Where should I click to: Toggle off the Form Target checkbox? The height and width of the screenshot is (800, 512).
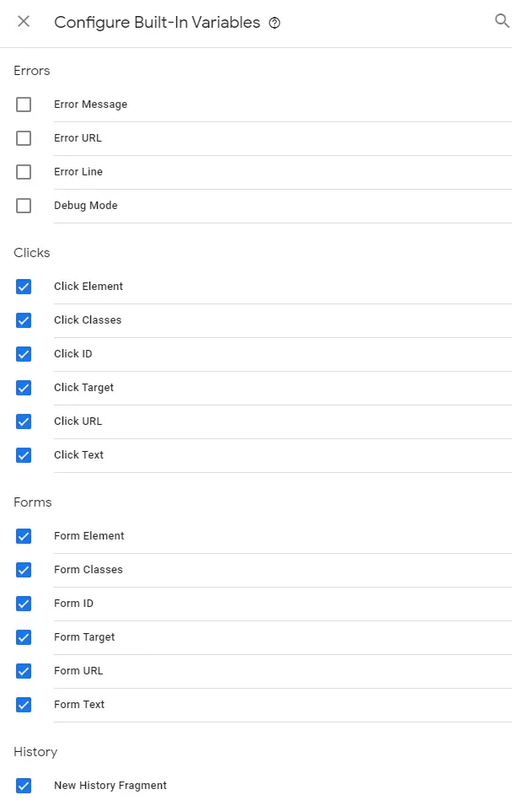point(23,637)
